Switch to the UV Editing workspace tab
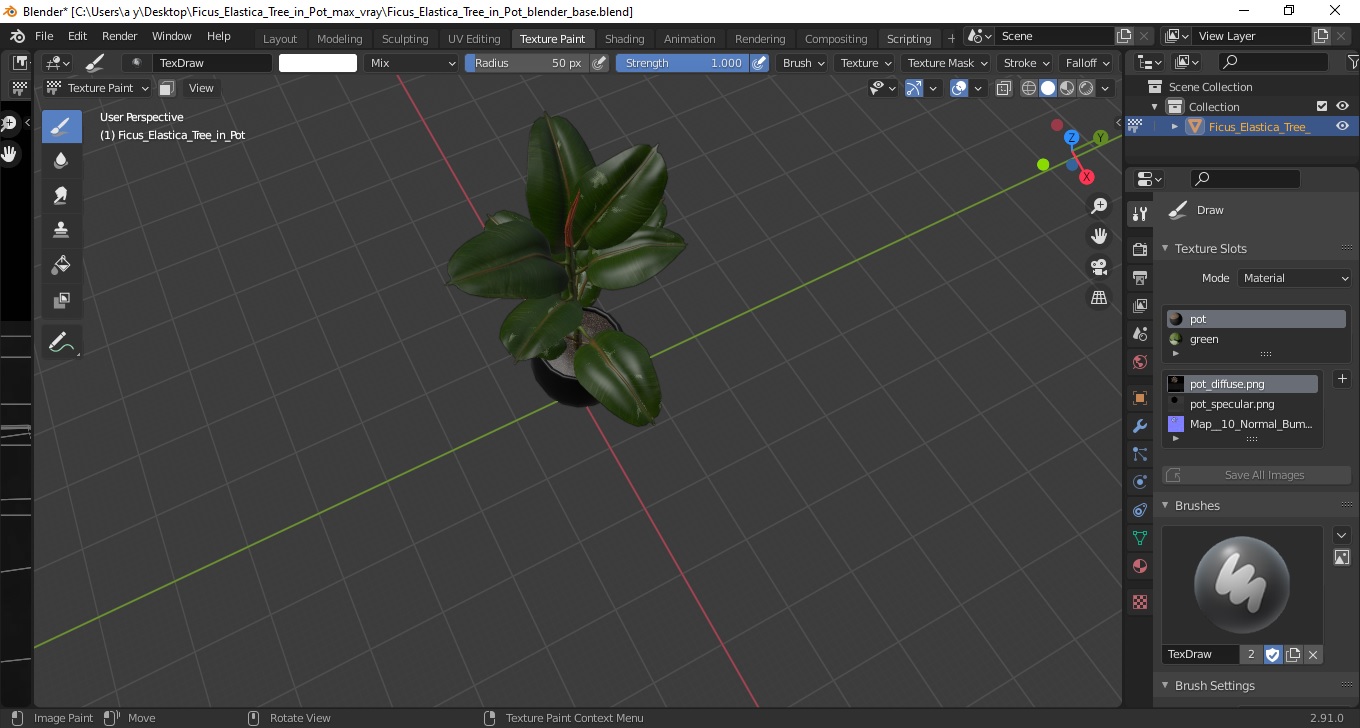This screenshot has height=728, width=1360. 474,39
